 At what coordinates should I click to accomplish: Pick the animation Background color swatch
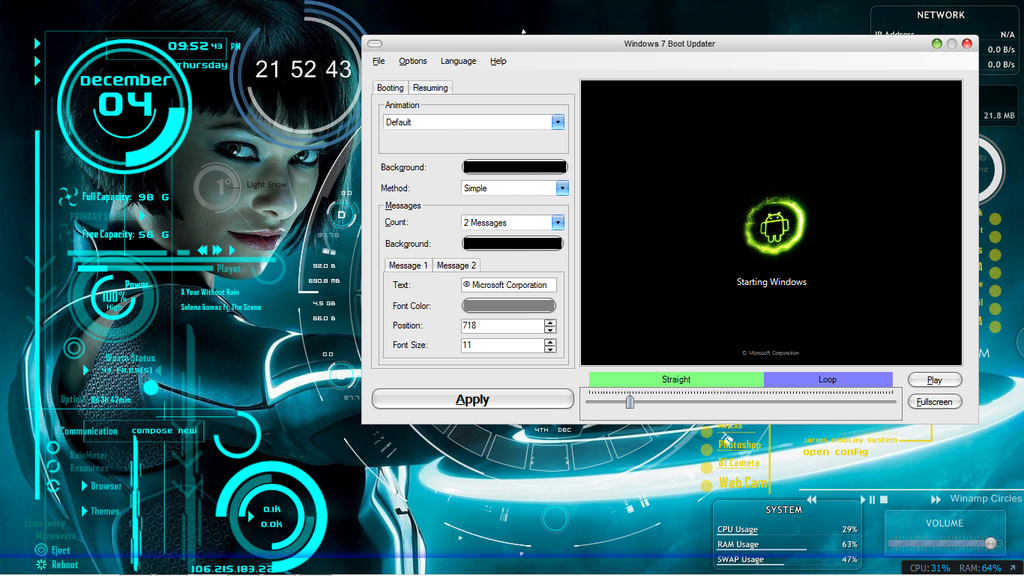click(x=515, y=167)
